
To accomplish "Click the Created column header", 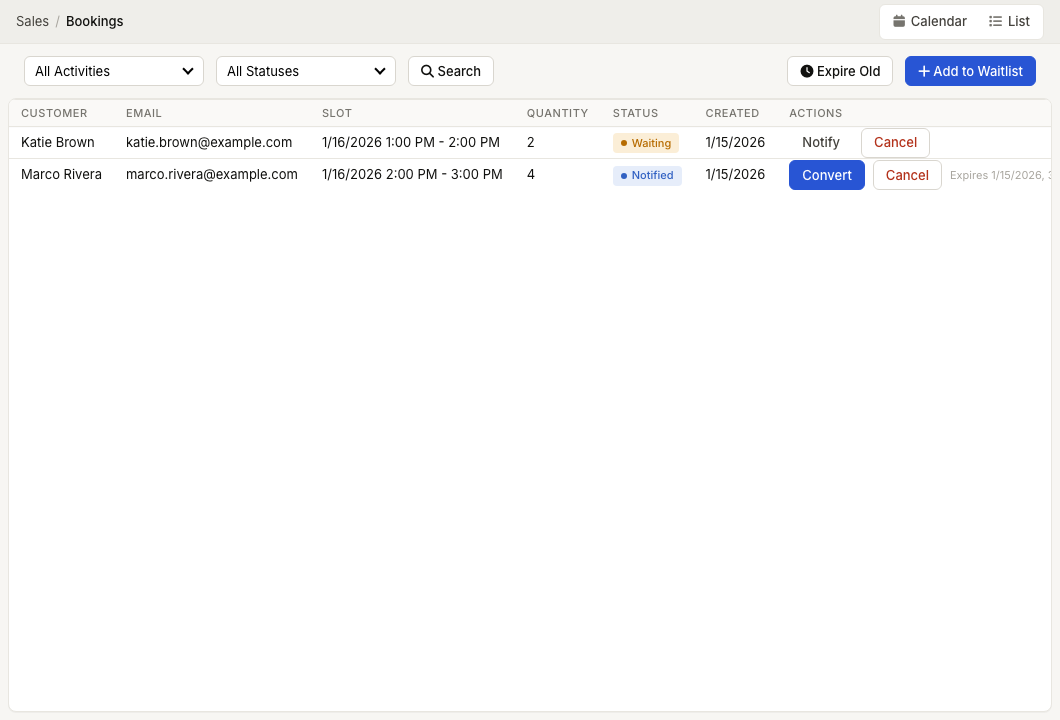I will pyautogui.click(x=732, y=114).
